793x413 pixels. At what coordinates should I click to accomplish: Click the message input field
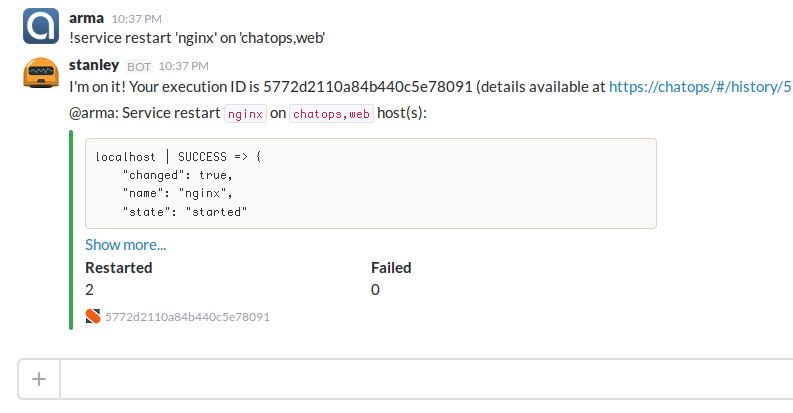426,379
